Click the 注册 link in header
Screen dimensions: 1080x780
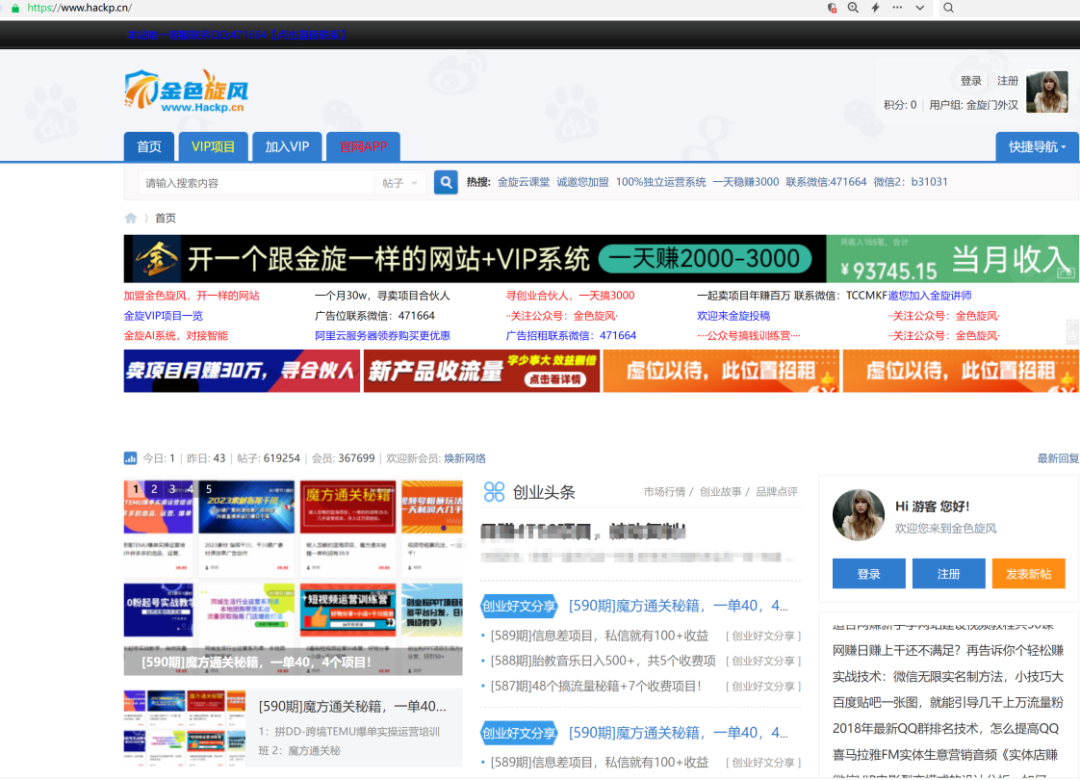click(x=1008, y=81)
